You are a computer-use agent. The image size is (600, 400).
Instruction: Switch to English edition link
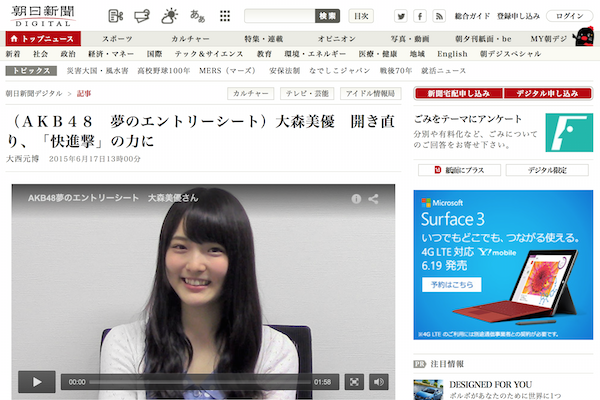tap(452, 54)
